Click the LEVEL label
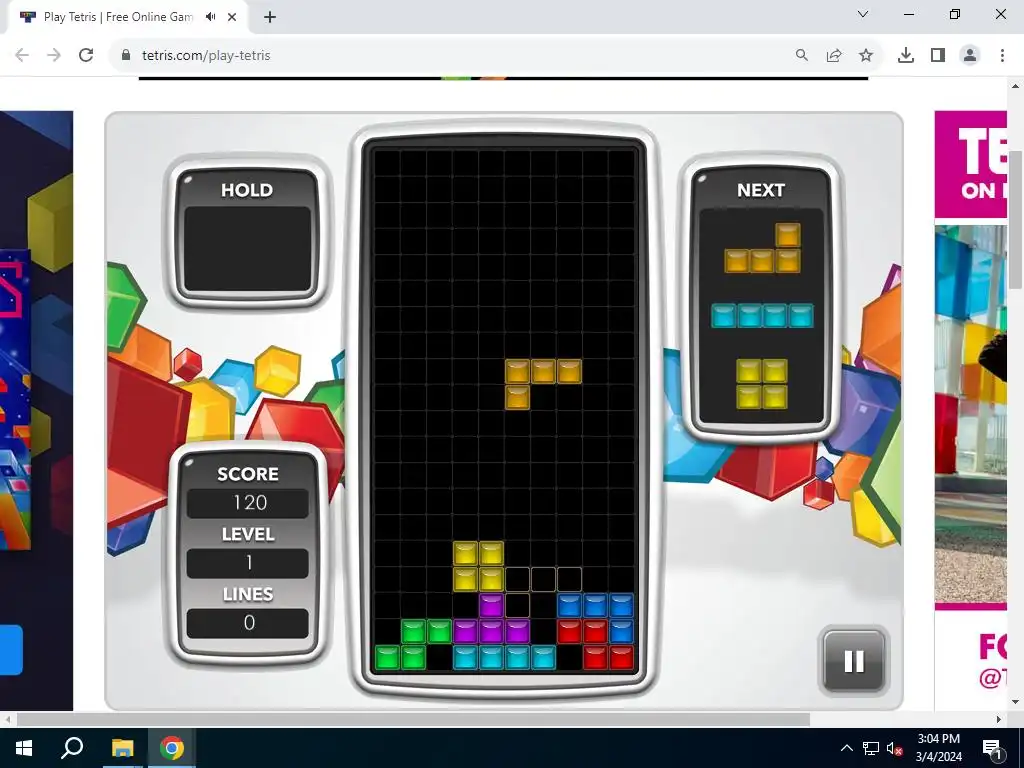The width and height of the screenshot is (1024, 768). tap(248, 534)
